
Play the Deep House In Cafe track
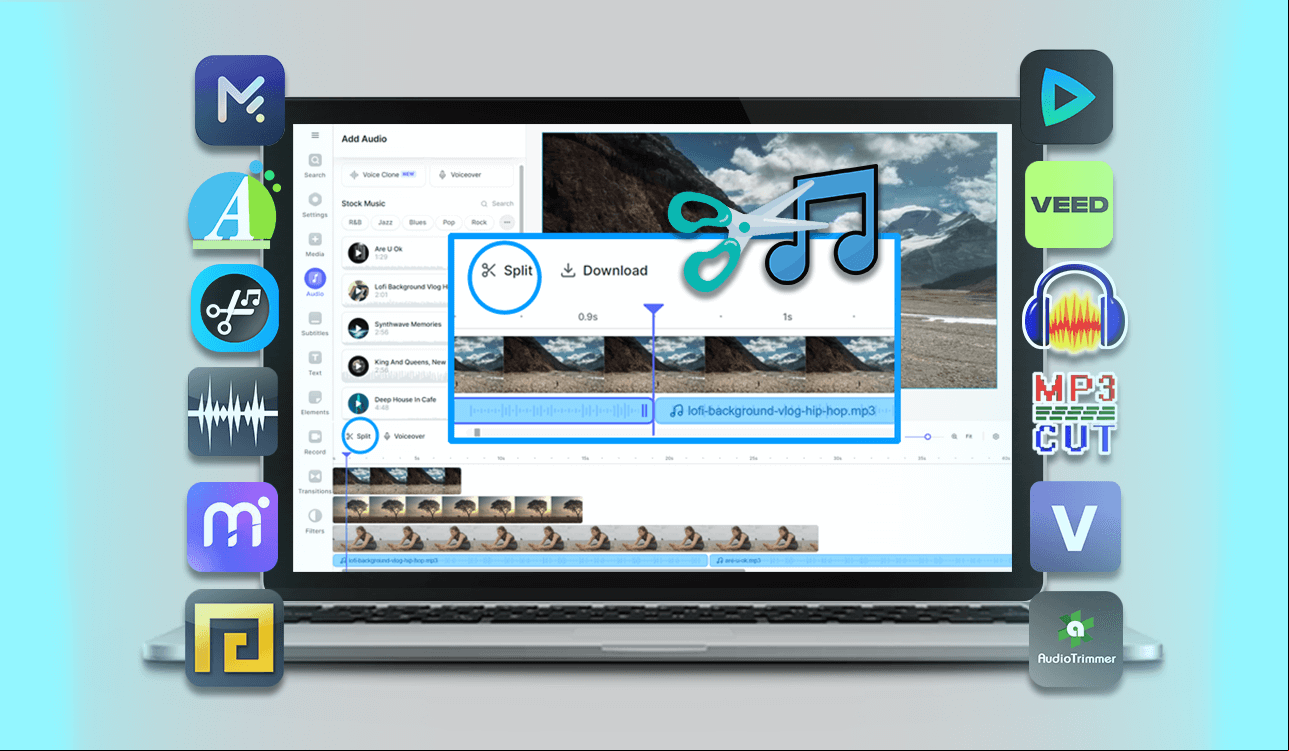358,403
